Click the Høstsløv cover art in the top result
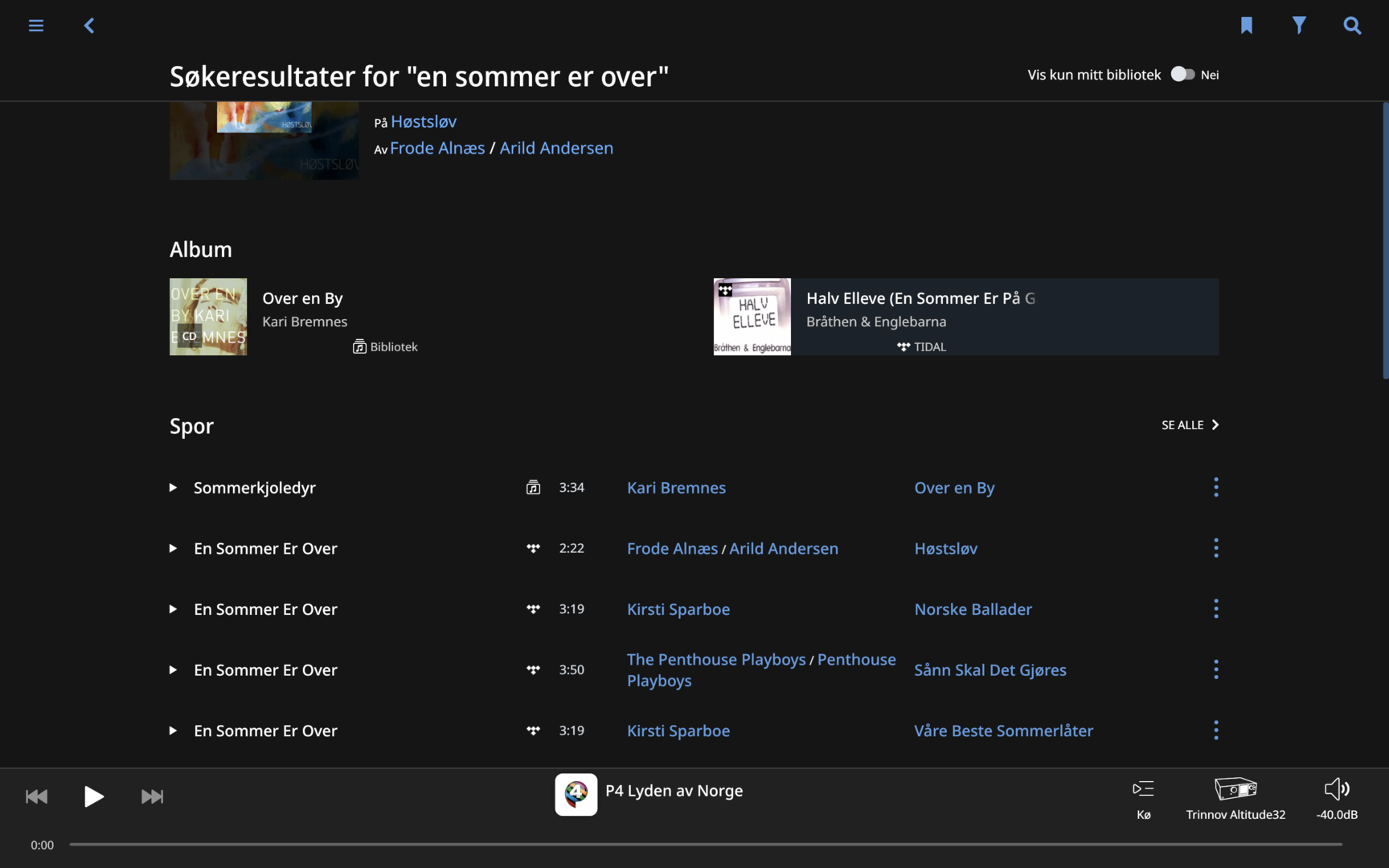The image size is (1389, 868). coord(264,141)
